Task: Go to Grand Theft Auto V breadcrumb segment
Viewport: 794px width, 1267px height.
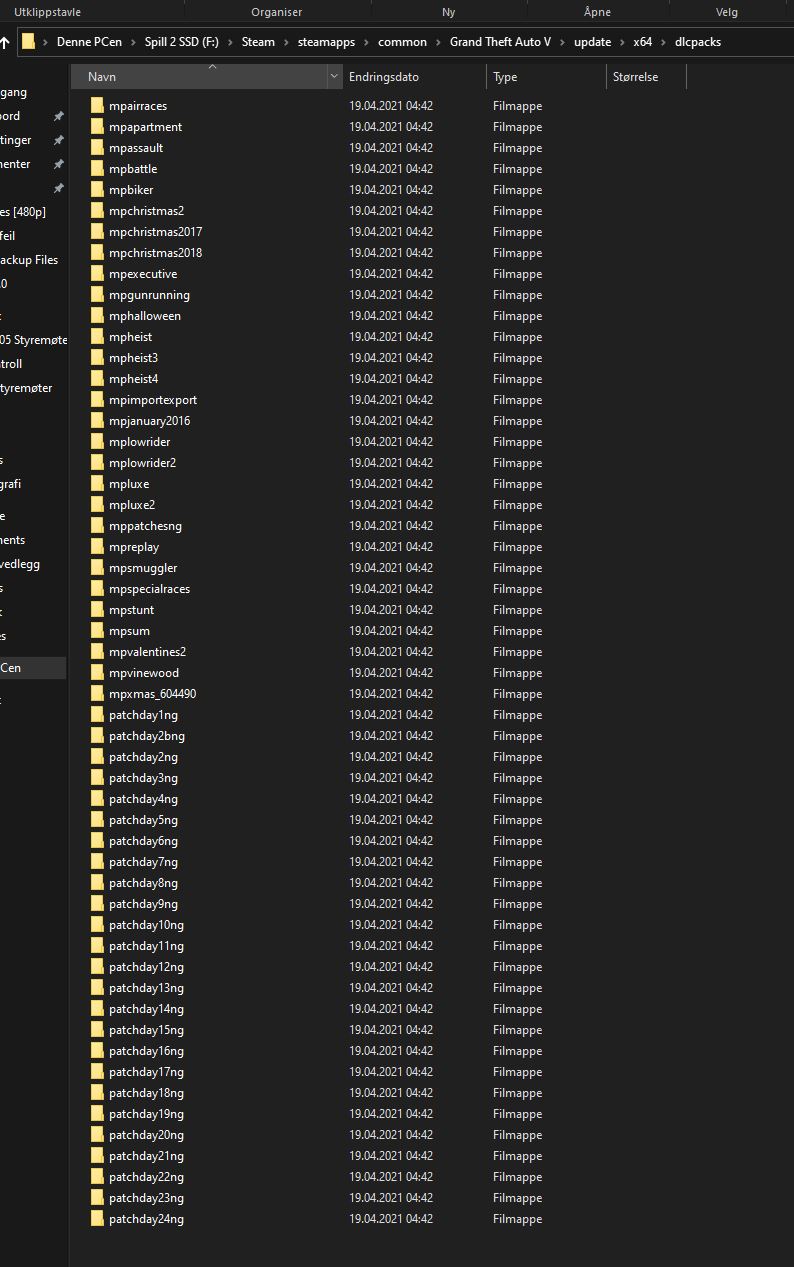Action: coord(500,42)
